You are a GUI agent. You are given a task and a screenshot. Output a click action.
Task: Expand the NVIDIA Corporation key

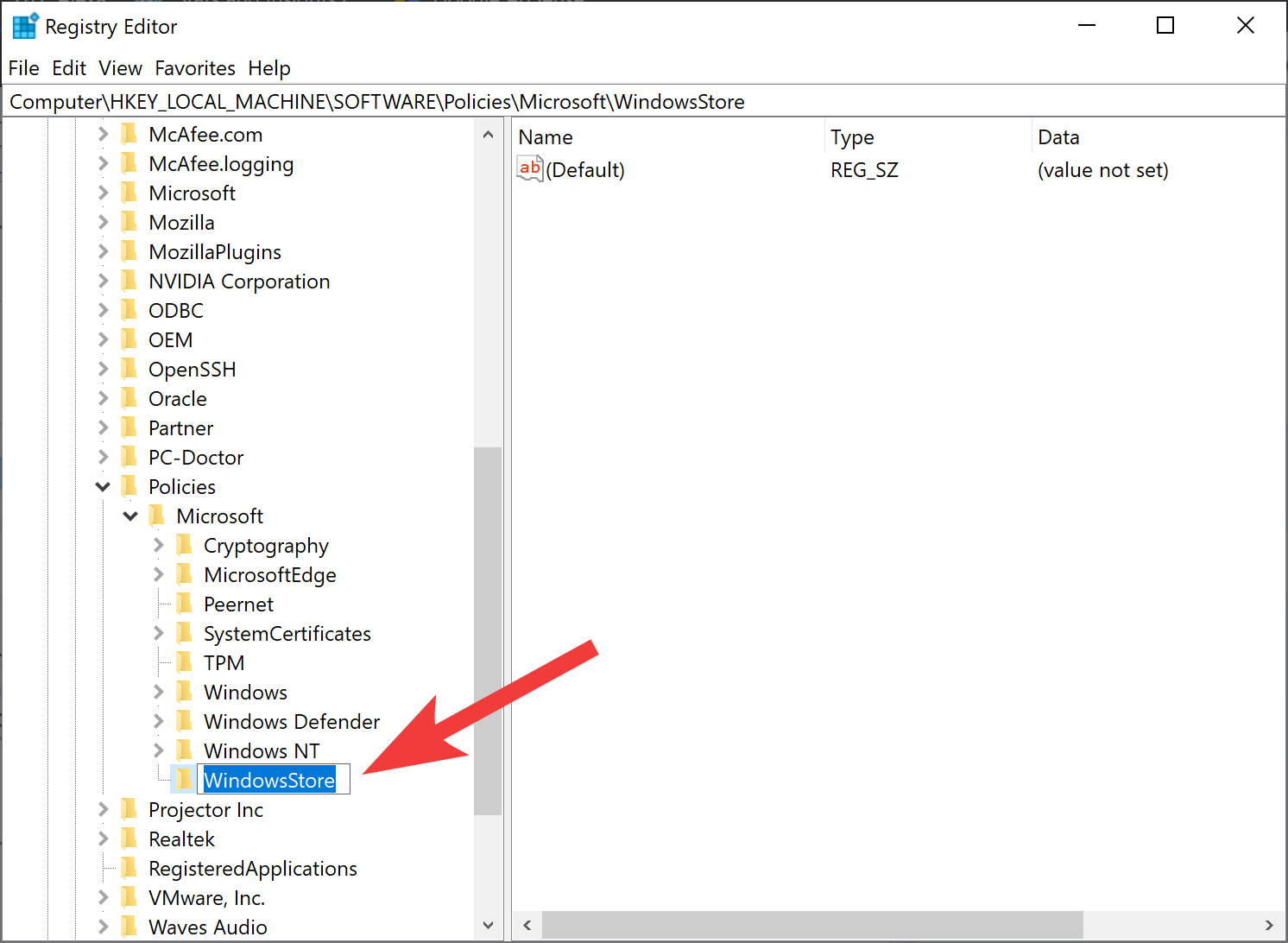coord(102,281)
